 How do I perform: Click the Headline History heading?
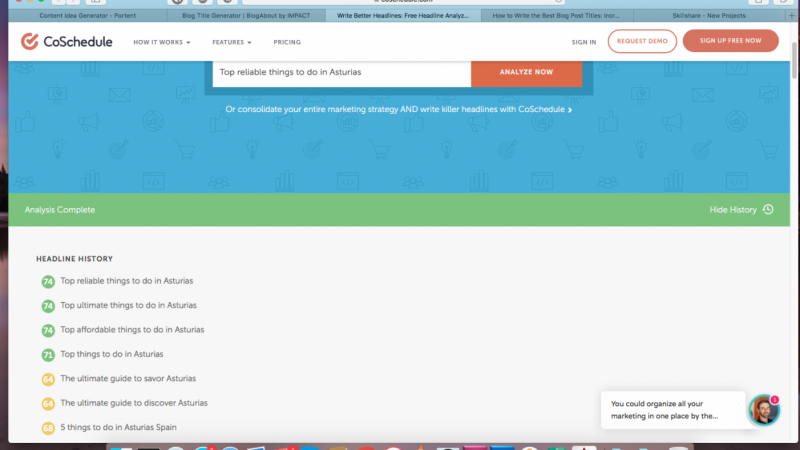pos(74,259)
